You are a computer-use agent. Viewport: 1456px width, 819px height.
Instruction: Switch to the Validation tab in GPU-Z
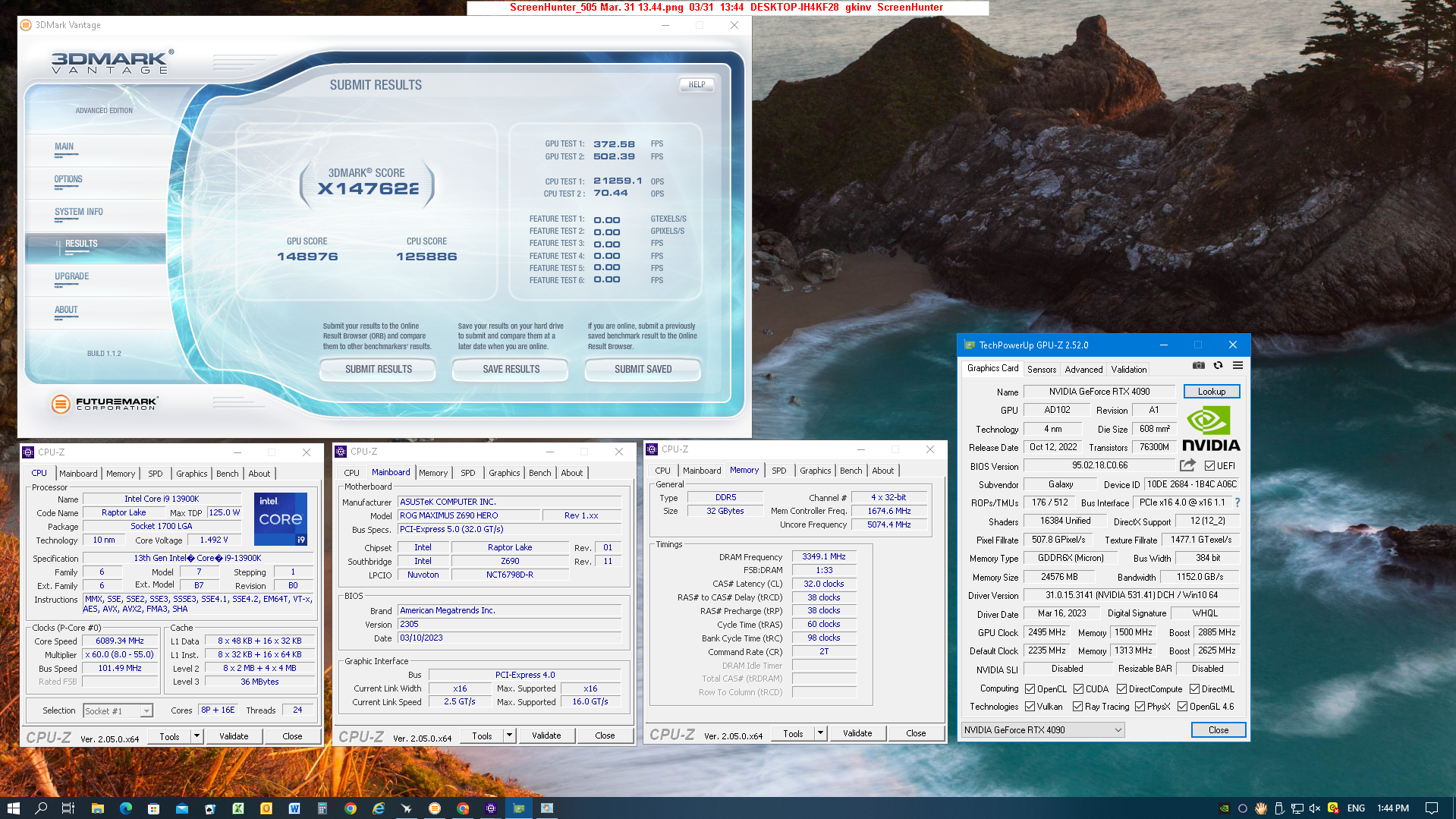click(1128, 370)
